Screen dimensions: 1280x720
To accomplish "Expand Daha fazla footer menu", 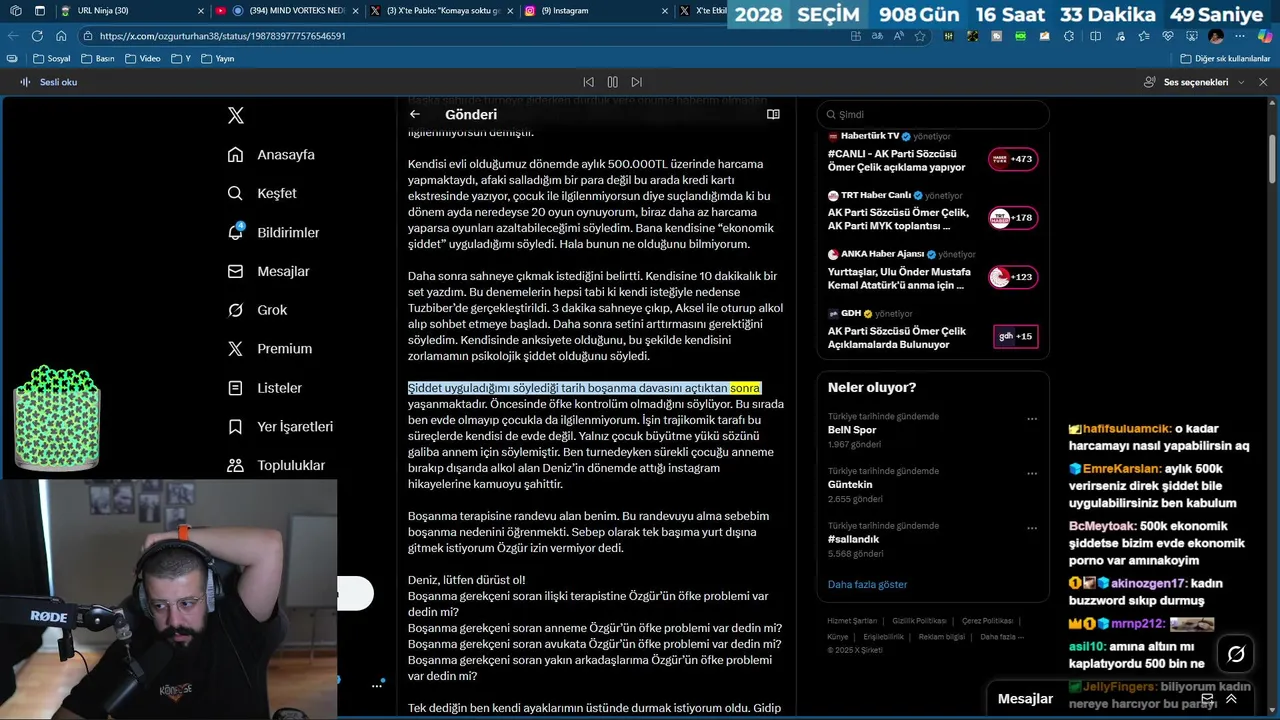I will [1002, 637].
